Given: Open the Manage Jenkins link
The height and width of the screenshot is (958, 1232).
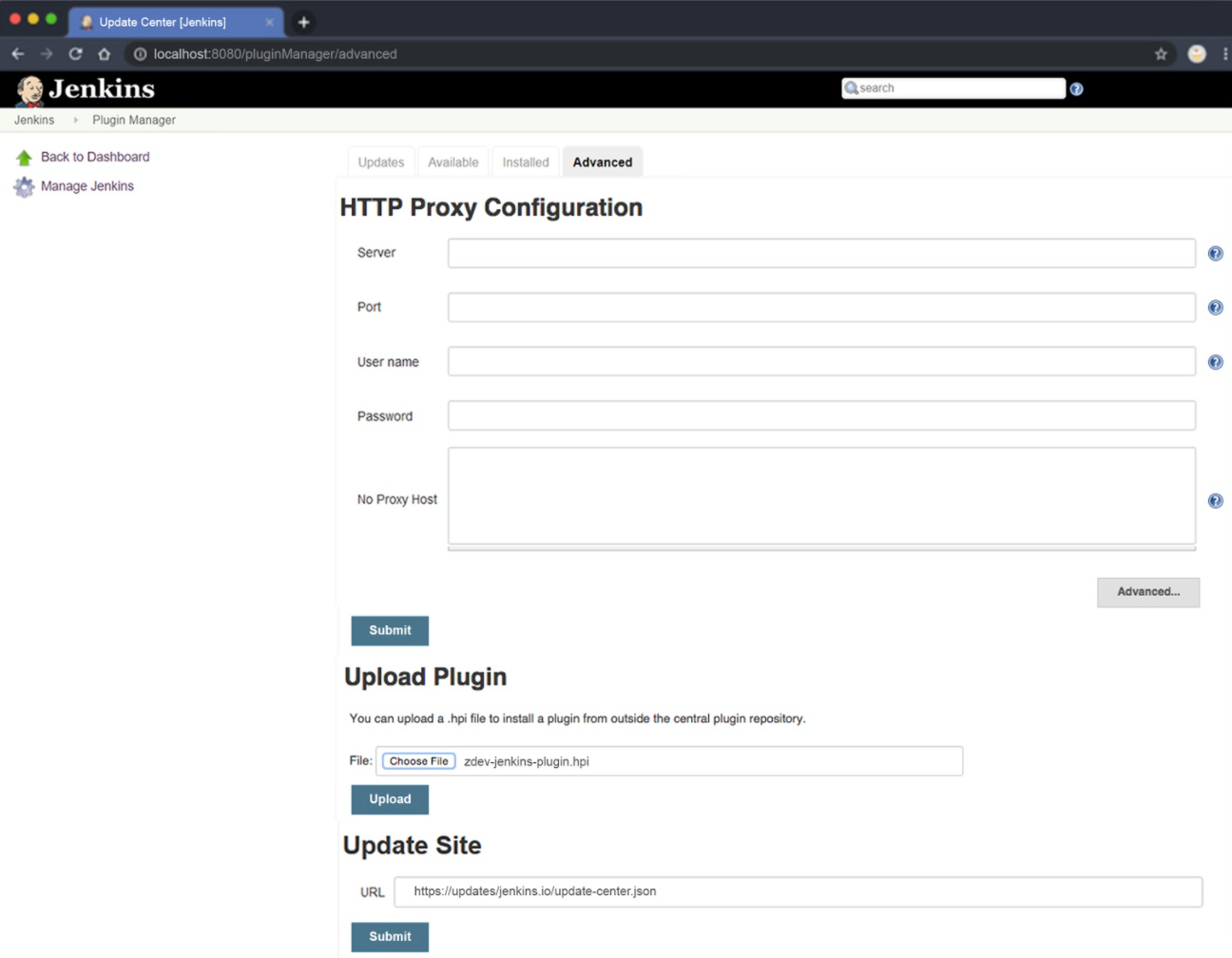Looking at the screenshot, I should pos(87,186).
